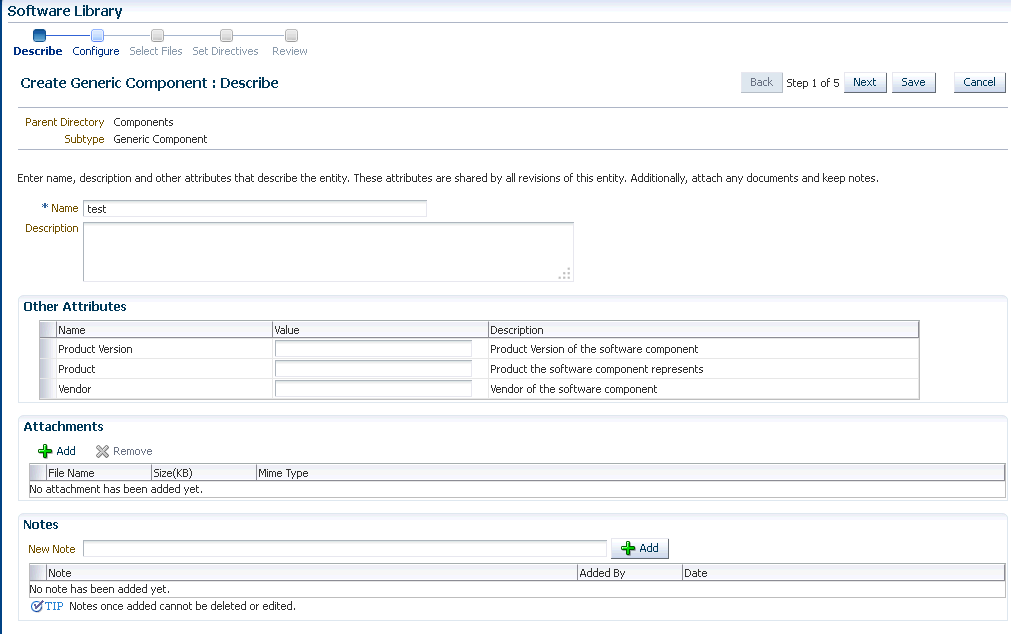Add the new note with Add button
This screenshot has width=1011, height=634.
click(x=640, y=548)
